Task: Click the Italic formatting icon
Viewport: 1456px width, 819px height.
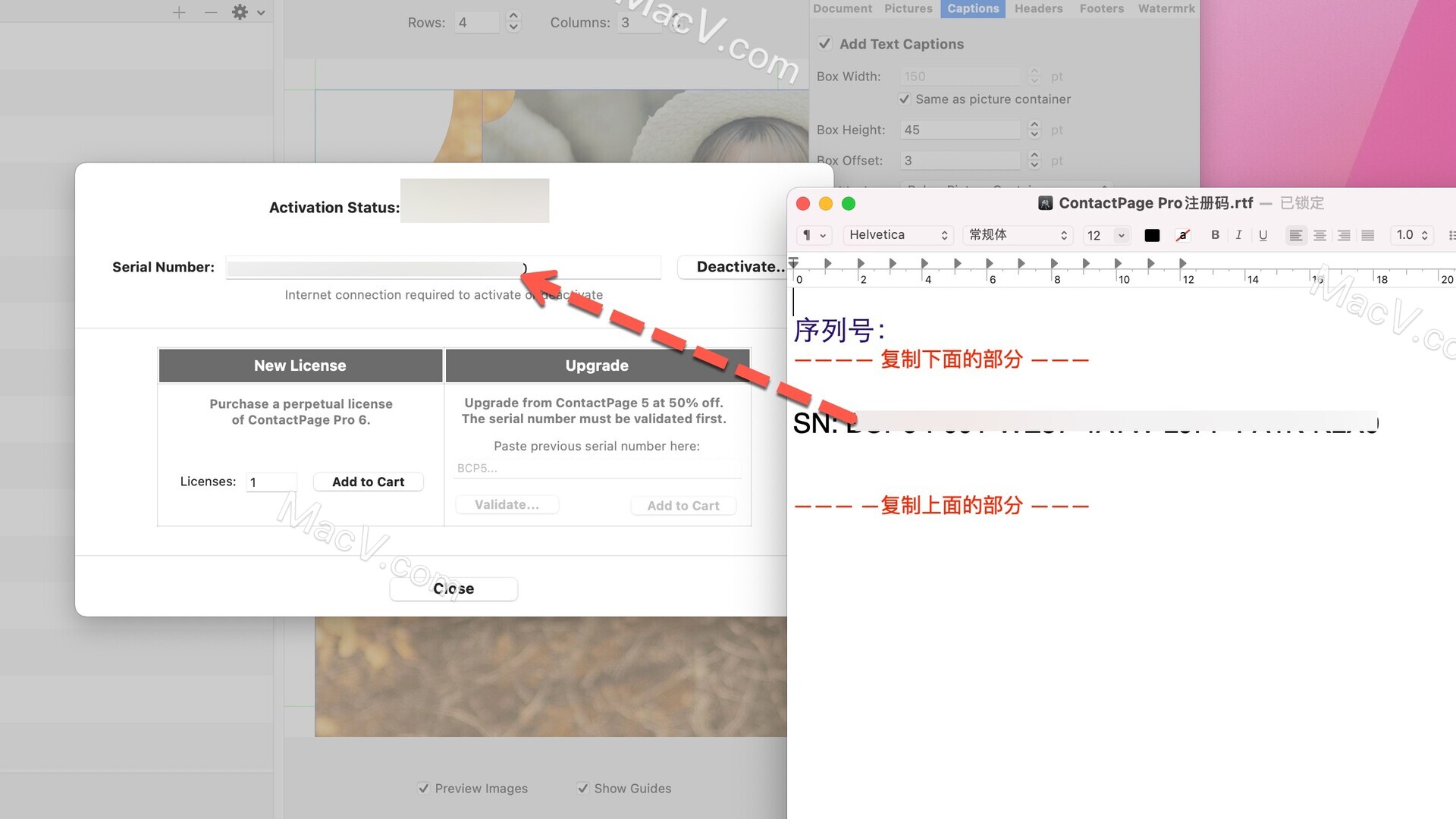Action: point(1238,234)
